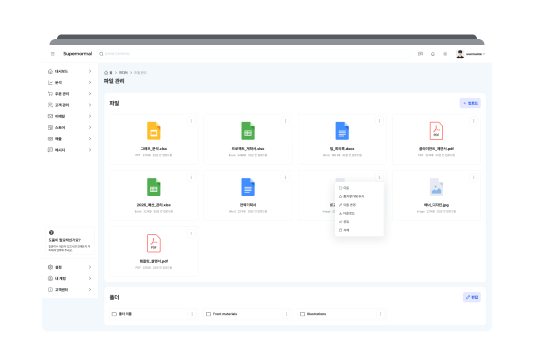Open more options on last .pdf file

click(191, 233)
